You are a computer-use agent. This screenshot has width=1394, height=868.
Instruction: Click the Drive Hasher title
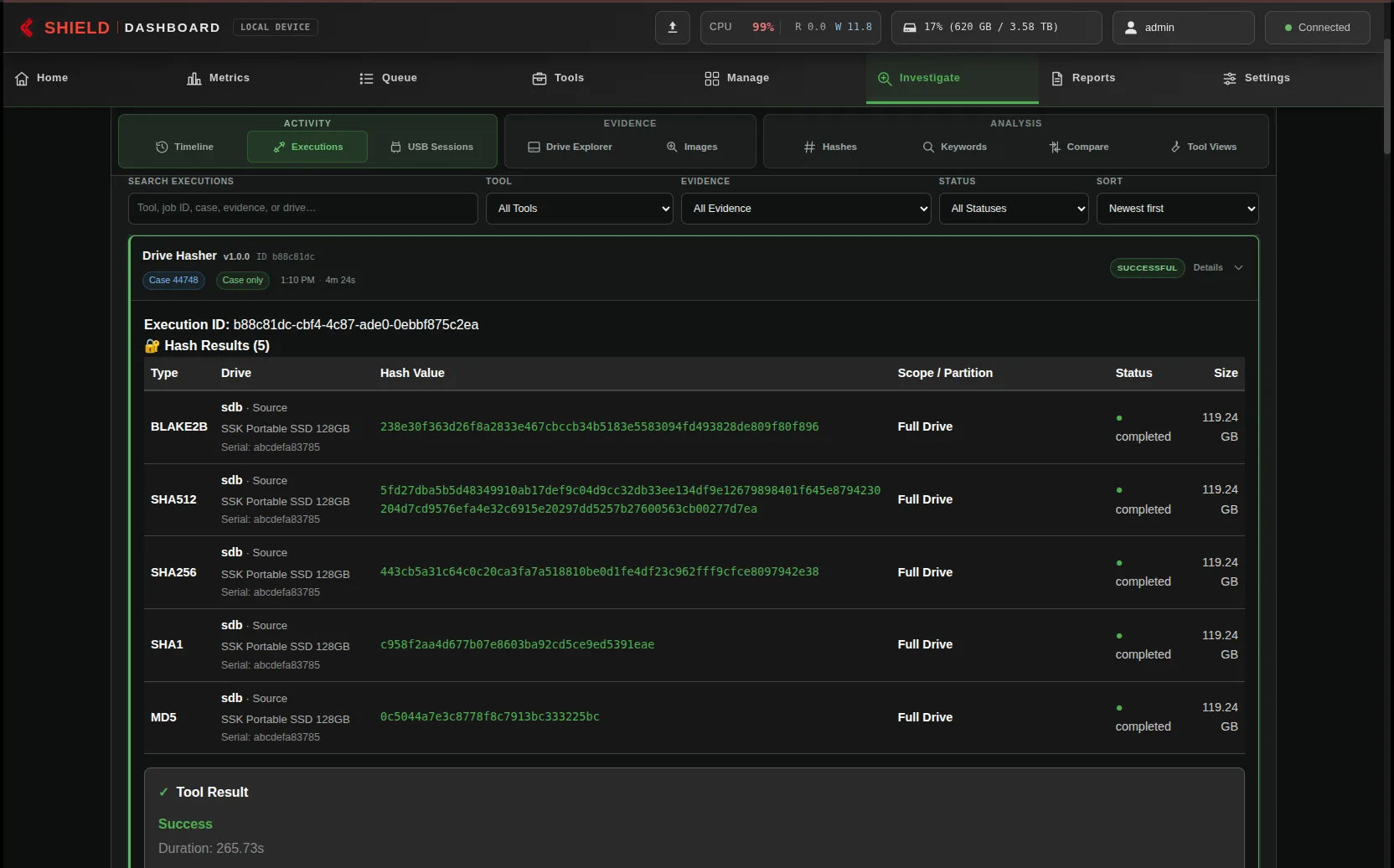[179, 256]
